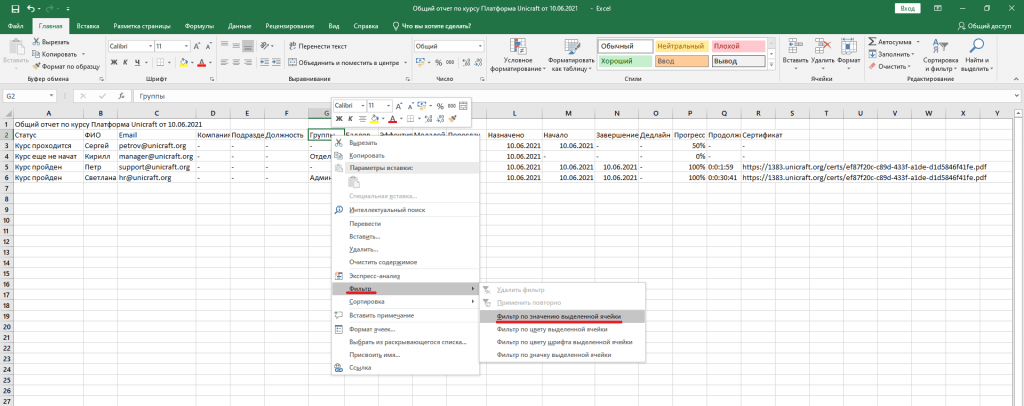This screenshot has width=1024, height=406.
Task: Switch to the Формулы ribbon tab
Action: point(199,26)
